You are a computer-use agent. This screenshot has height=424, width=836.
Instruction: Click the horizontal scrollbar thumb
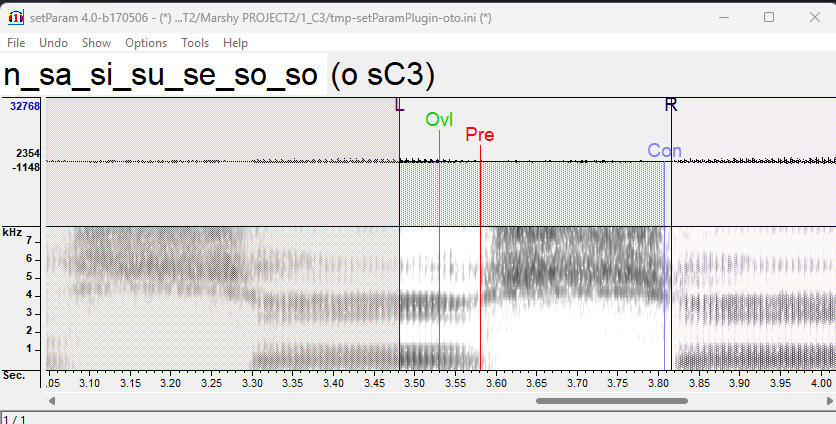(612, 401)
